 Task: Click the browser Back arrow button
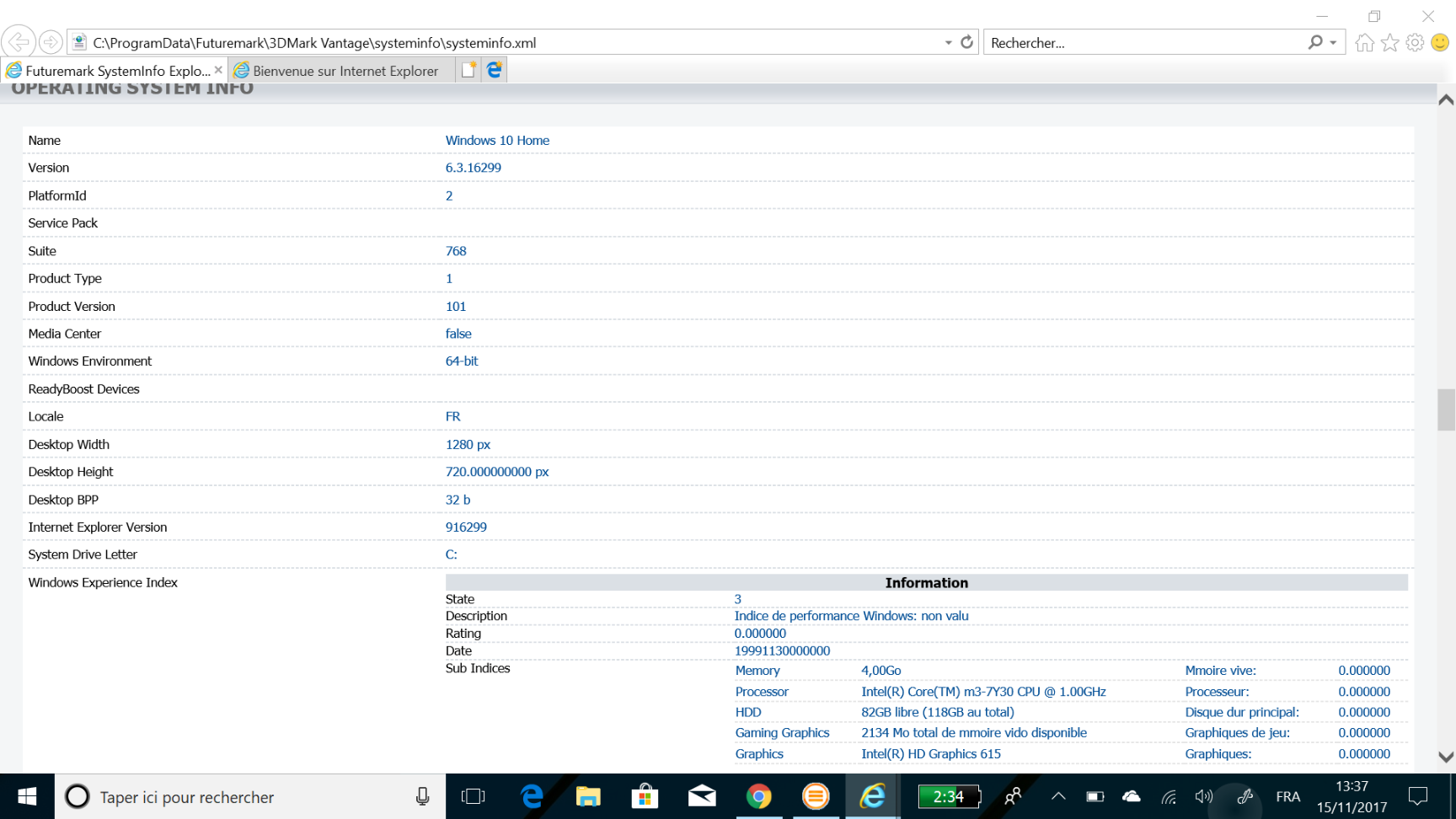[19, 41]
